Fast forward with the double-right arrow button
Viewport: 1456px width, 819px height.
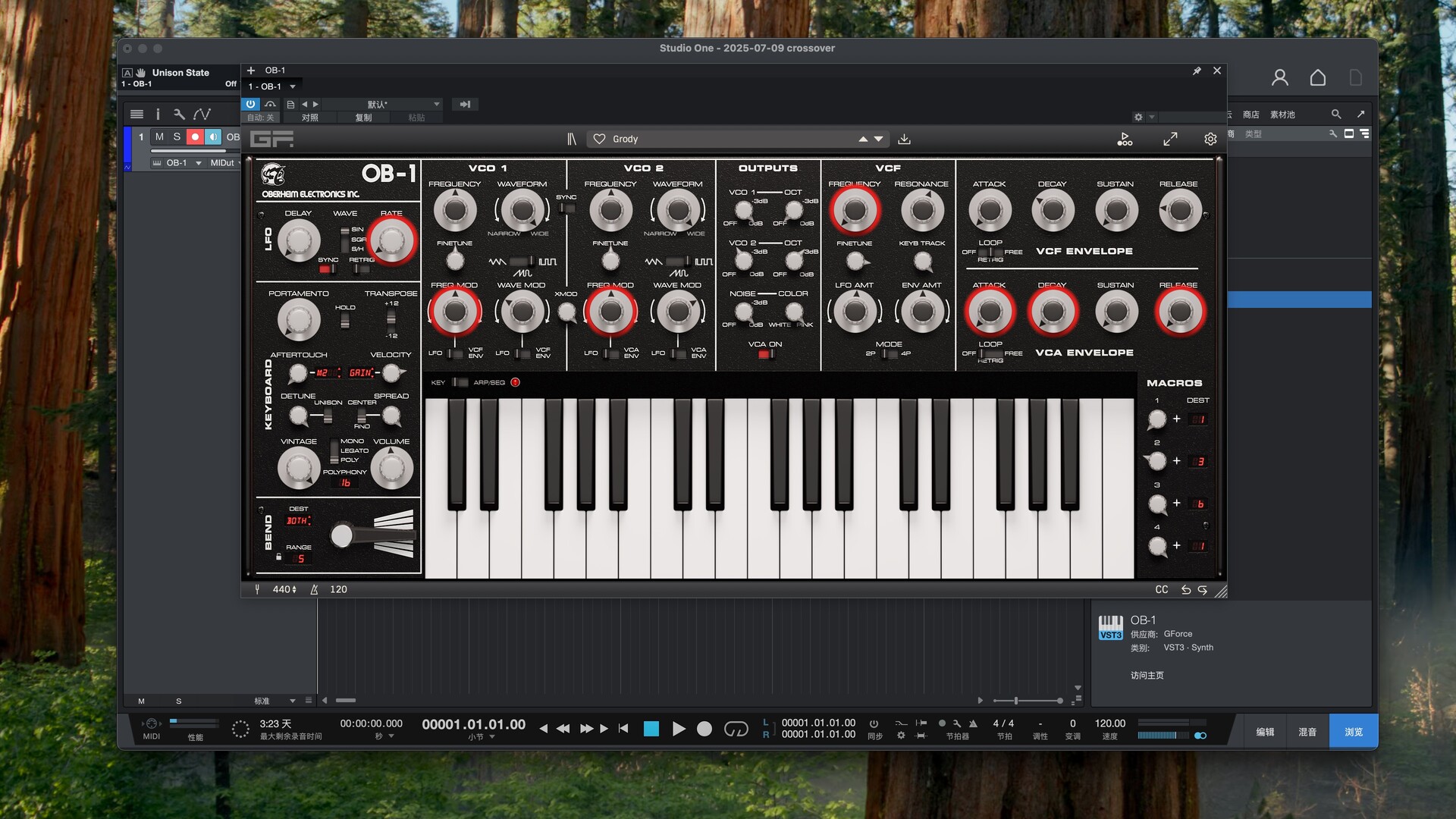[586, 728]
